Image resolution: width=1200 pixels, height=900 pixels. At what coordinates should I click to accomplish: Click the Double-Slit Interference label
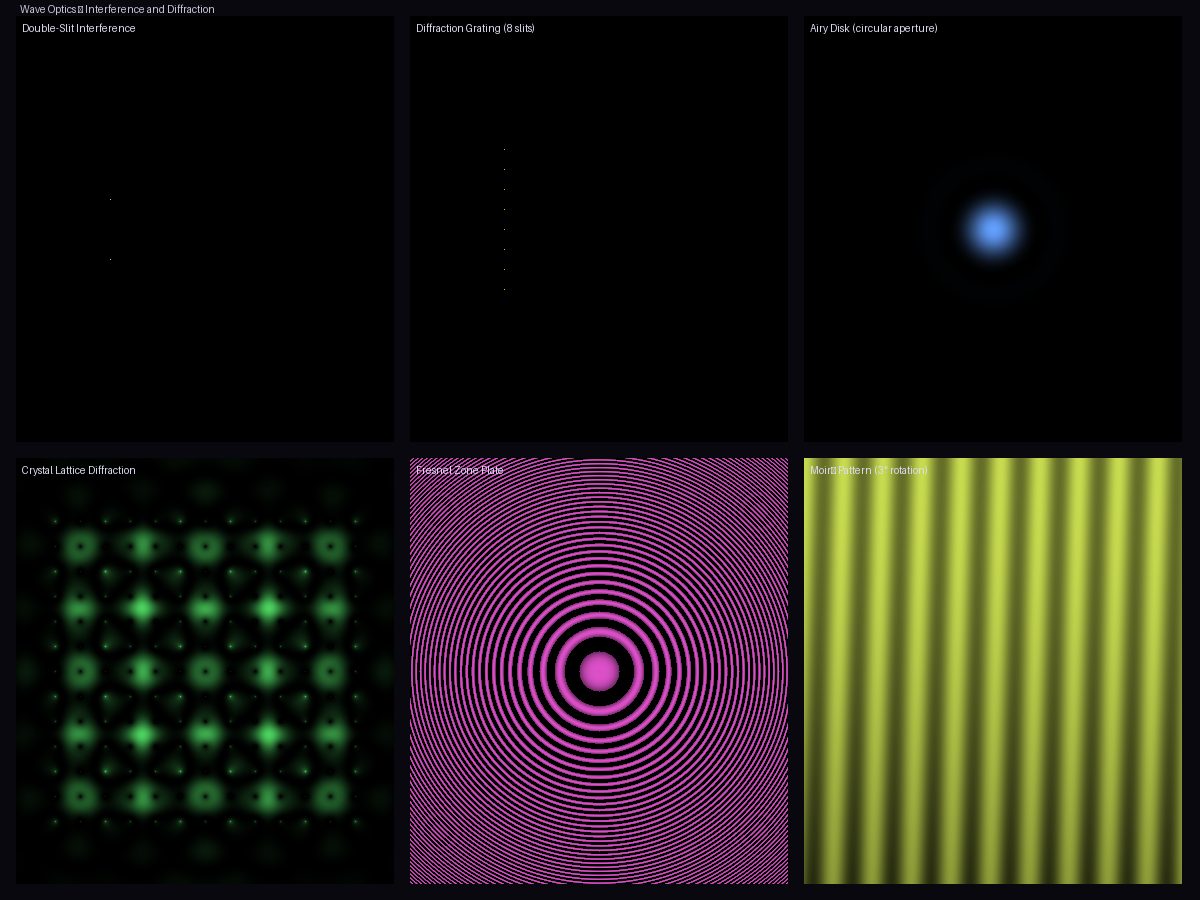pos(79,28)
